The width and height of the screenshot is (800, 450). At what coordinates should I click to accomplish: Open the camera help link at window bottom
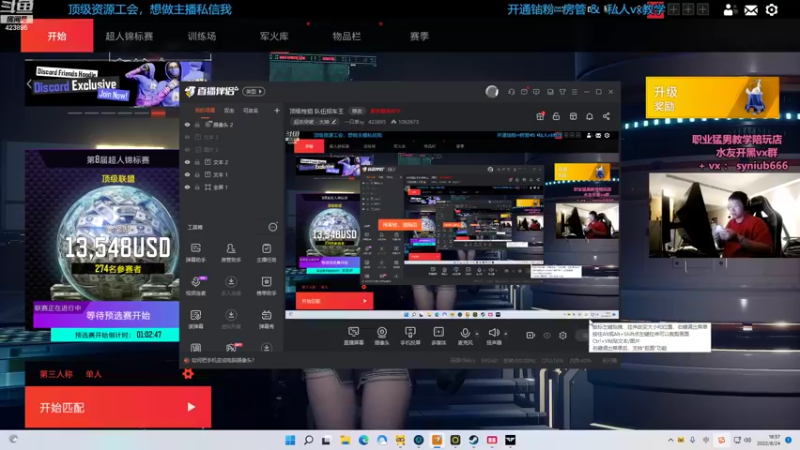click(x=222, y=360)
